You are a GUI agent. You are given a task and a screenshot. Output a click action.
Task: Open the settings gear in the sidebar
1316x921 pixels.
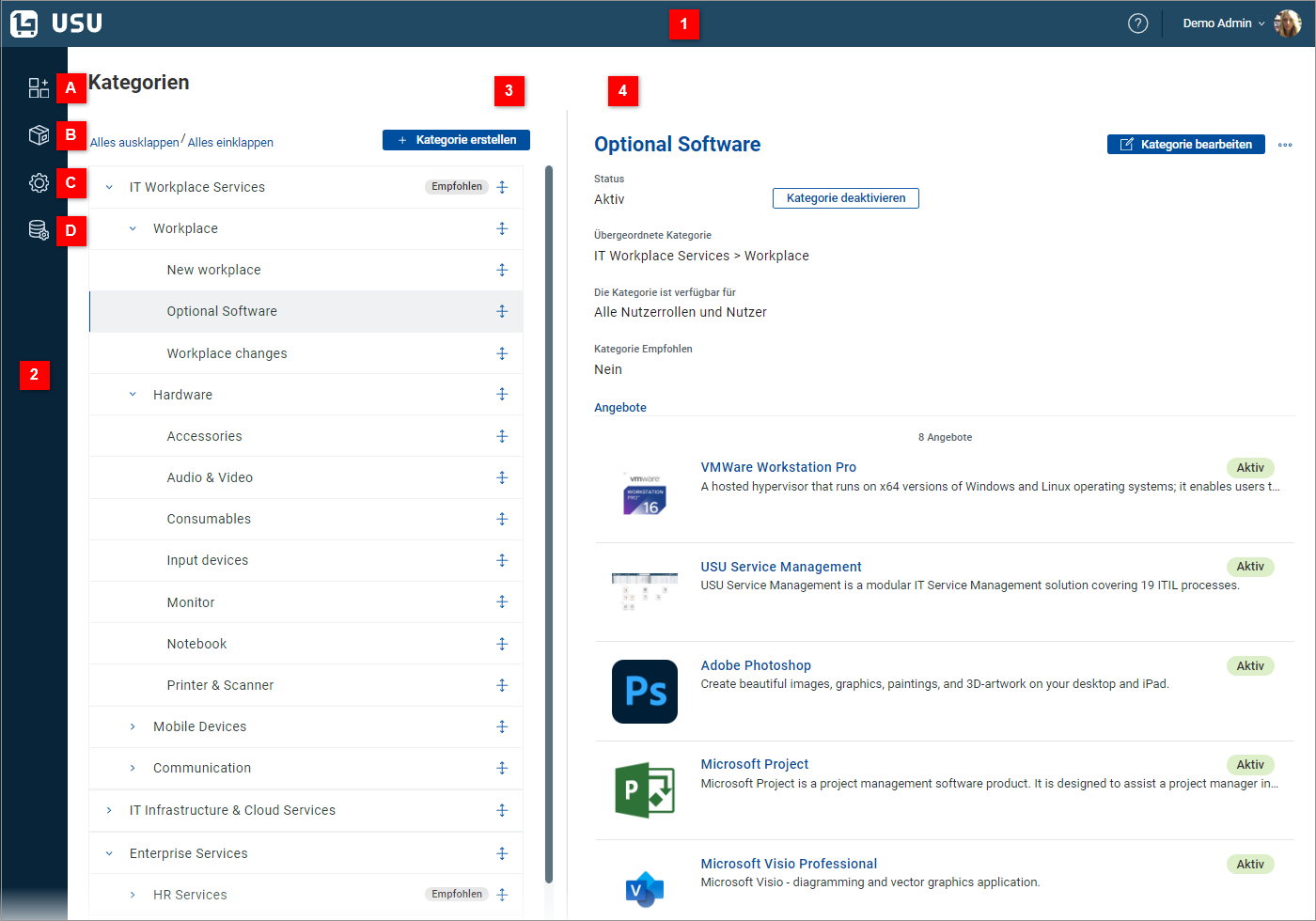pyautogui.click(x=39, y=182)
